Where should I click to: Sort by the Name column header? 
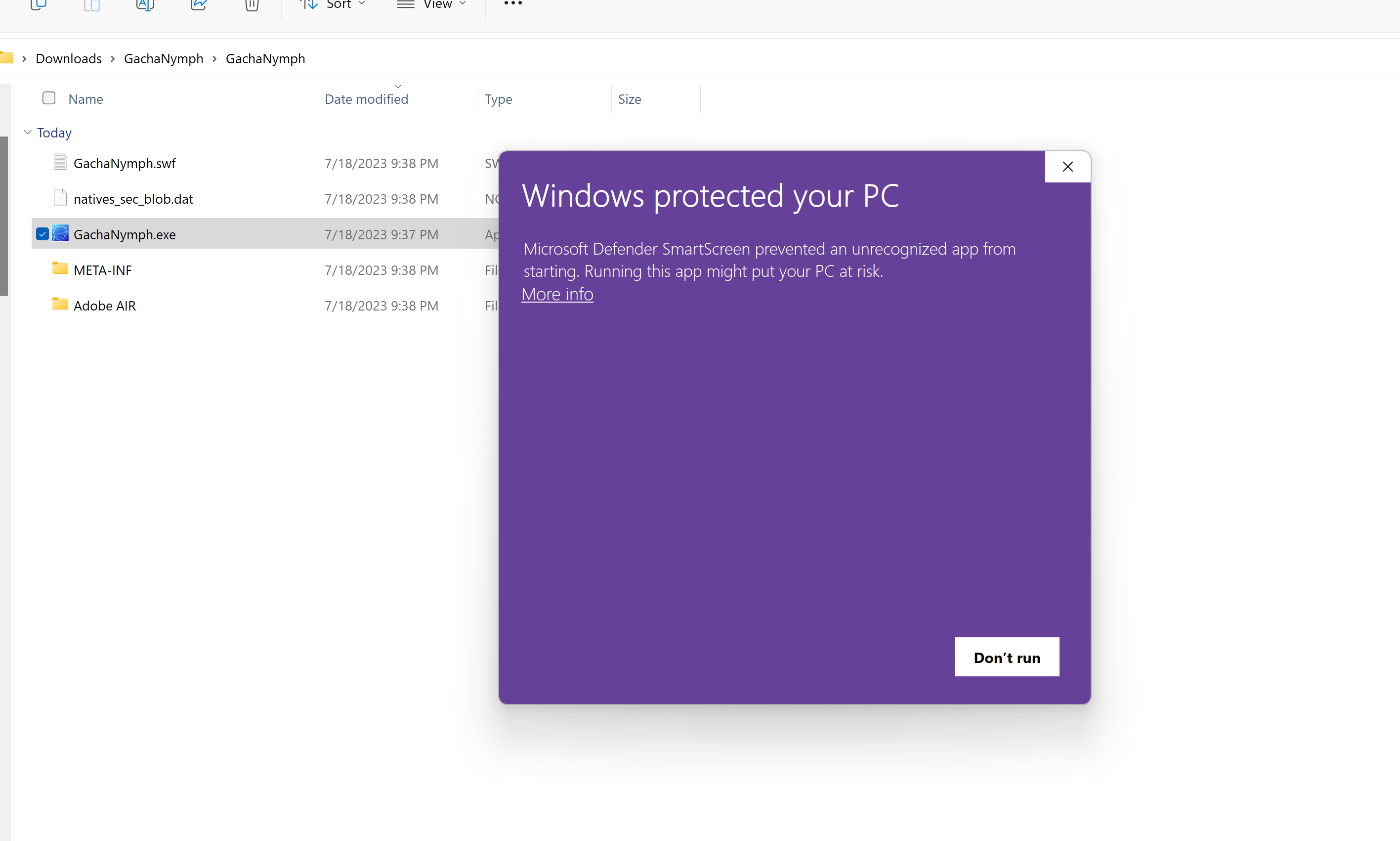85,99
